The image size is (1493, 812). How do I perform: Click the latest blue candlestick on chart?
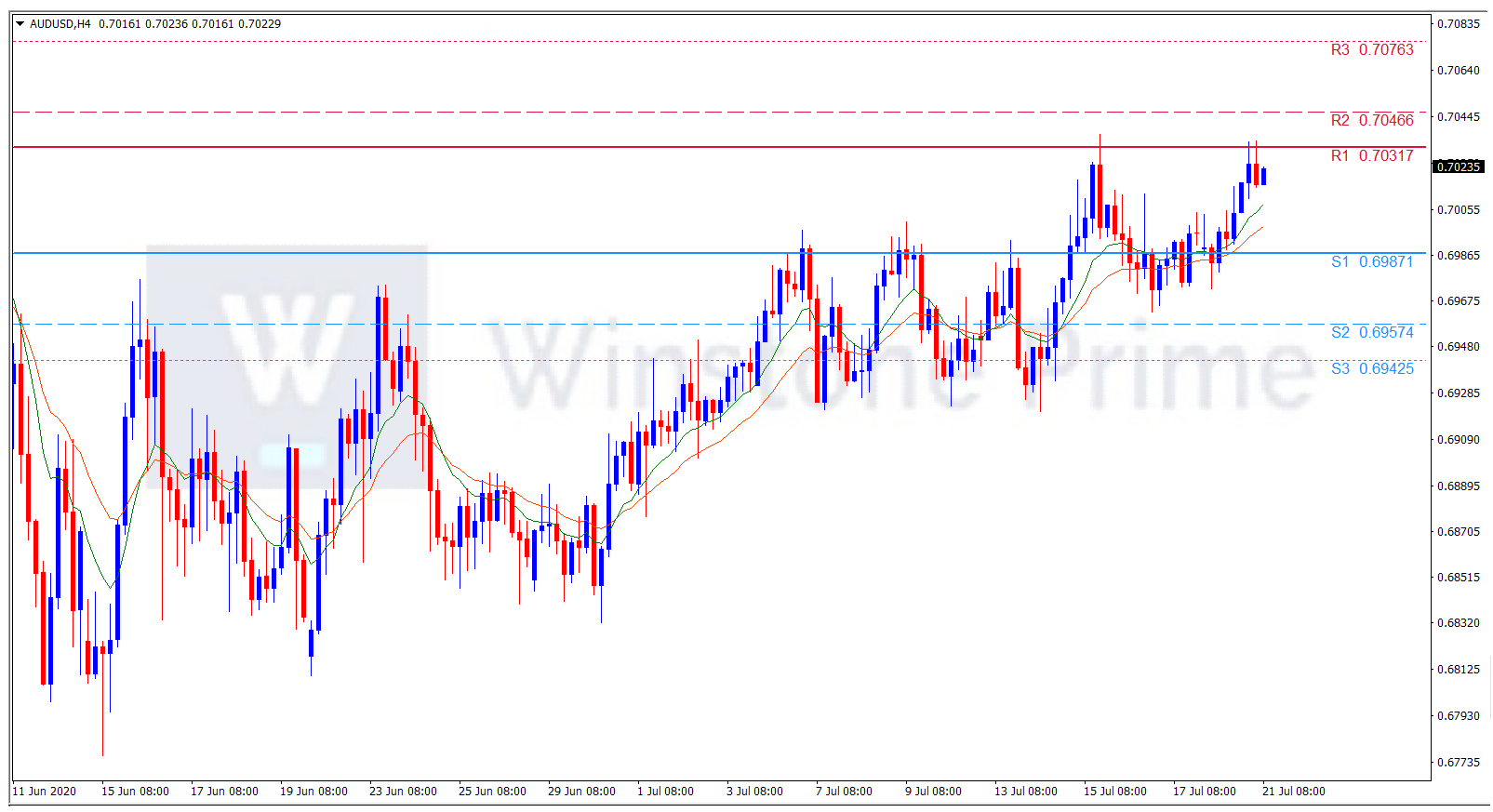pos(1263,177)
